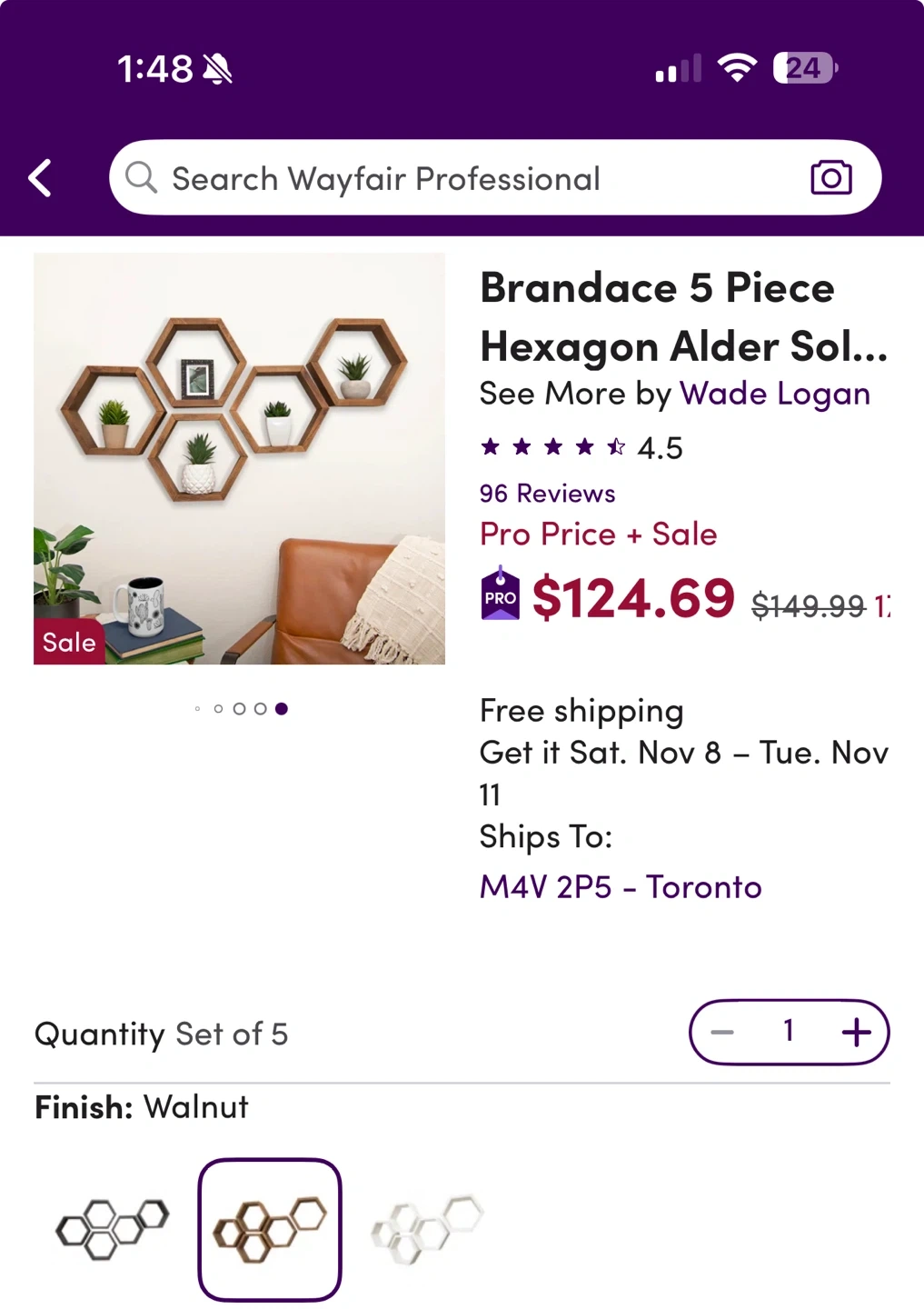Change shipping location M4V 2P5 - Toronto
This screenshot has width=924, height=1309.
pyautogui.click(x=621, y=886)
